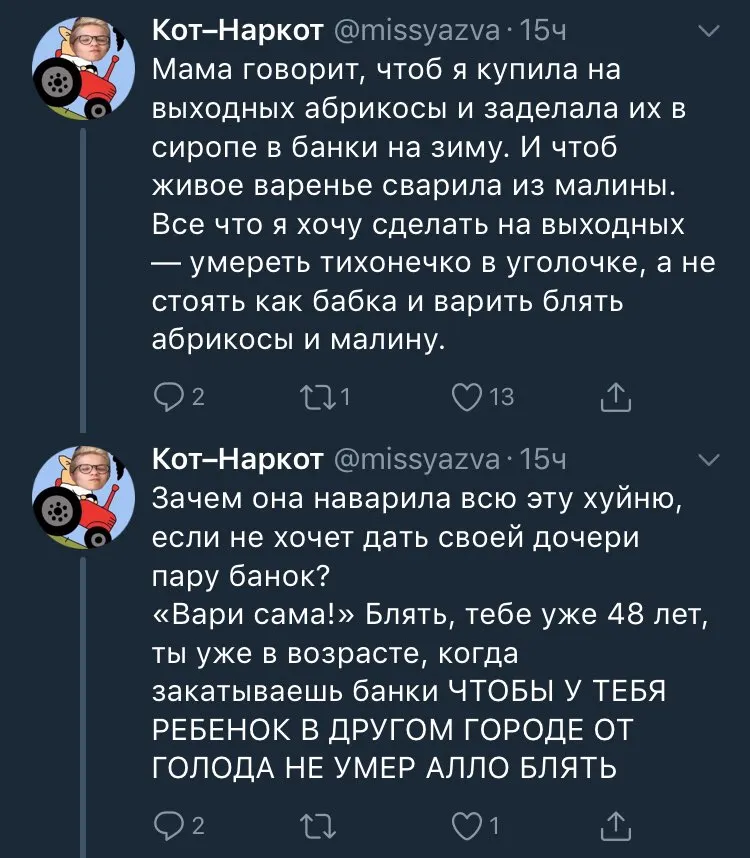The image size is (750, 858).
Task: Reply to the tweet starting with 'Зачем она наварила'
Action: click(166, 827)
